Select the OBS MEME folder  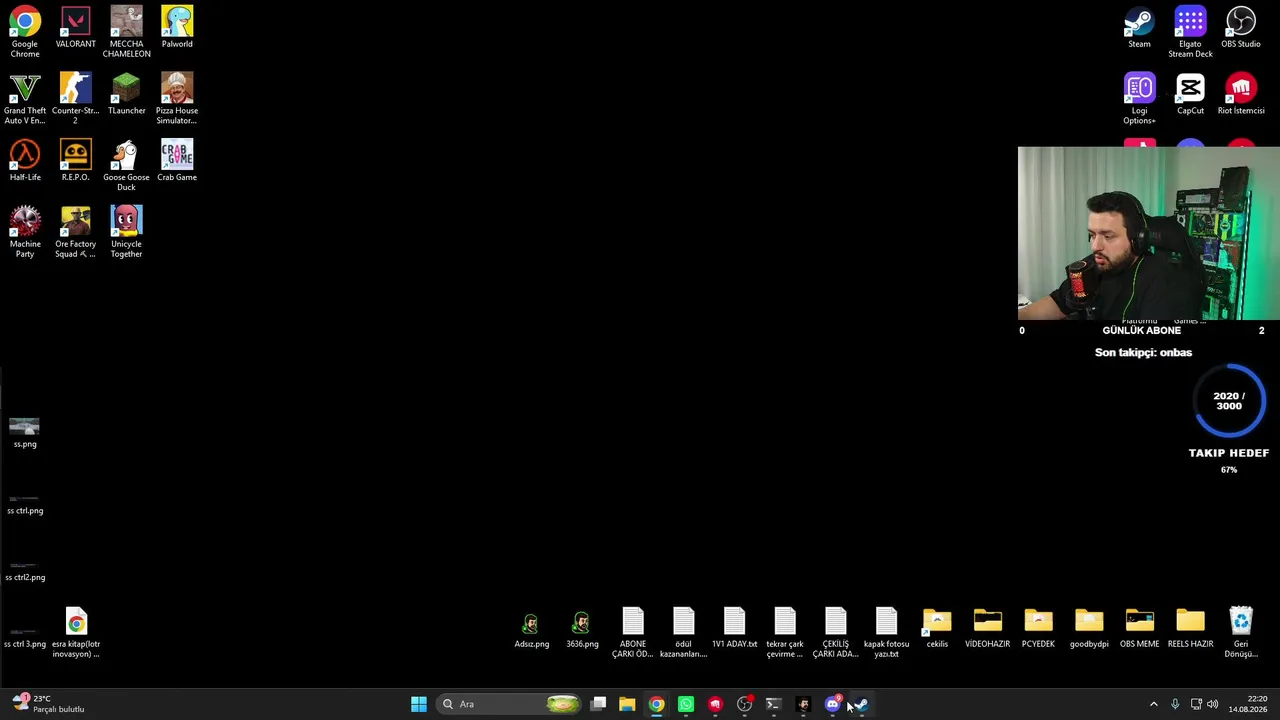point(1140,629)
